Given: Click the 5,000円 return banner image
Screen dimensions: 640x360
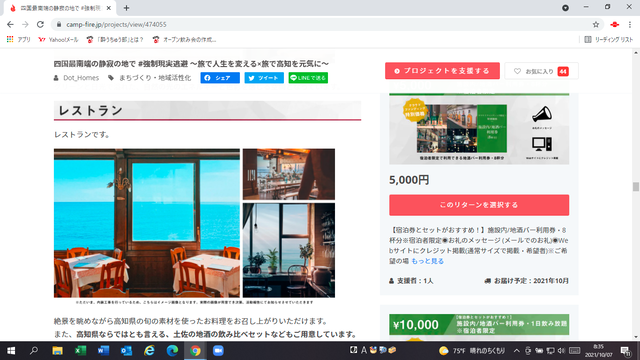Looking at the screenshot, I should coord(479,130).
